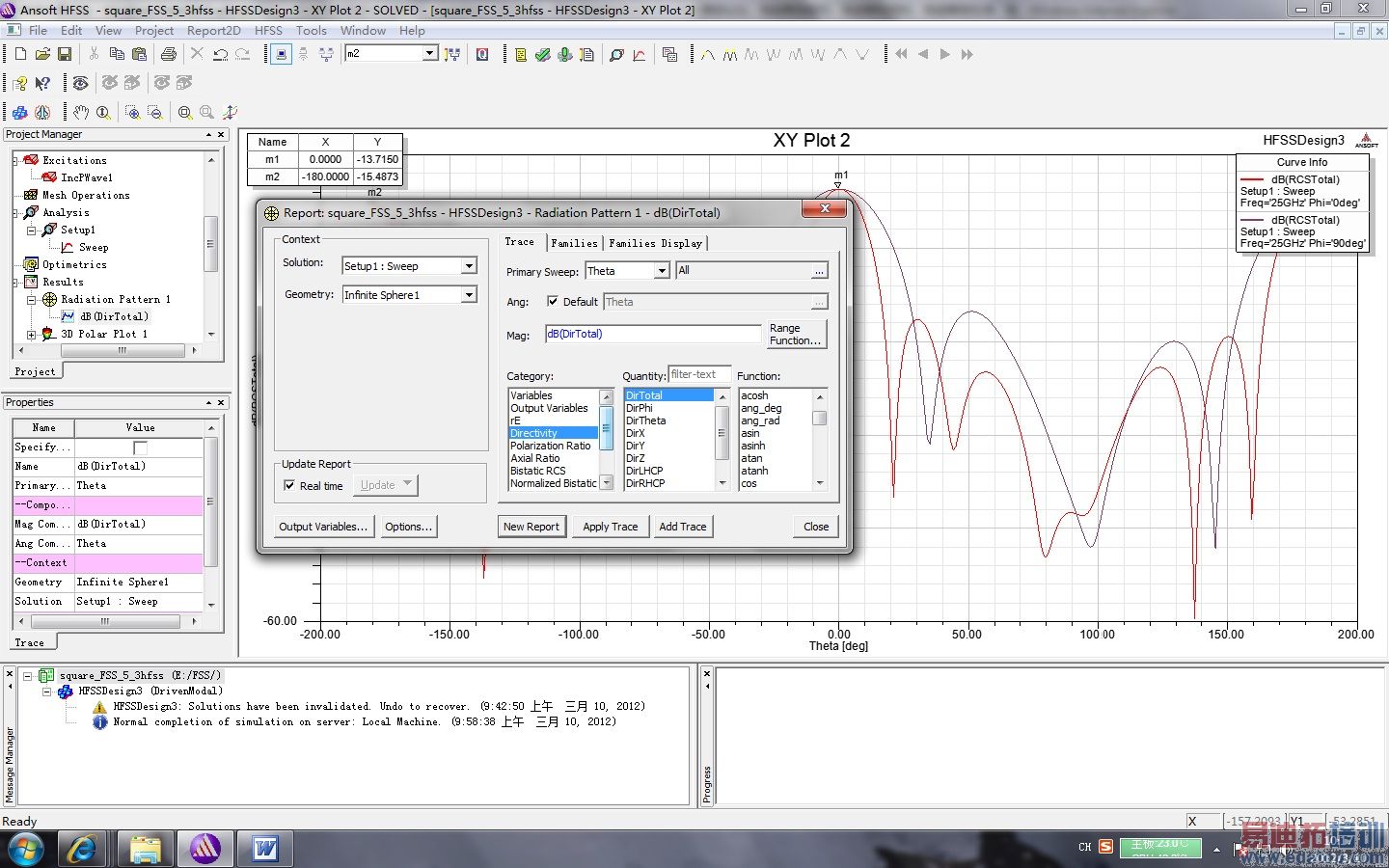Uncheck the Default Ang checkbox

553,302
